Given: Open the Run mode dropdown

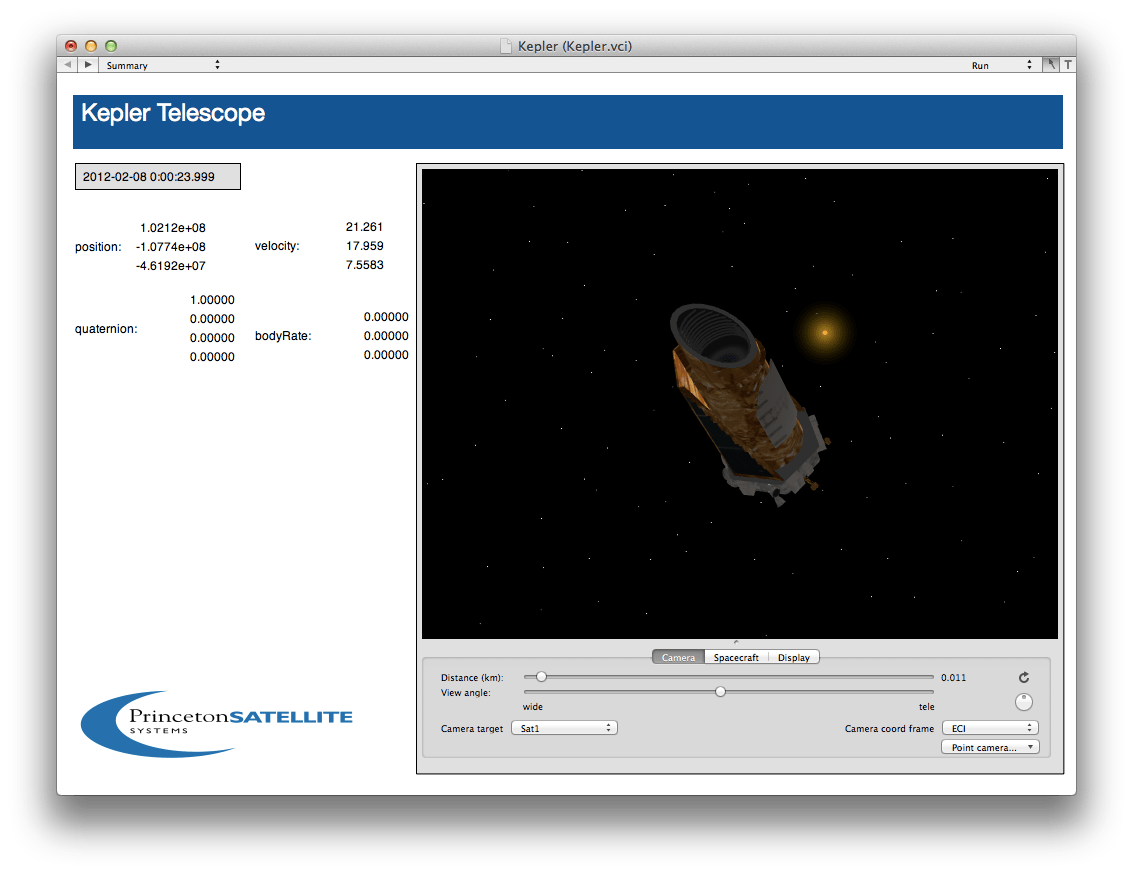Looking at the screenshot, I should (1001, 65).
